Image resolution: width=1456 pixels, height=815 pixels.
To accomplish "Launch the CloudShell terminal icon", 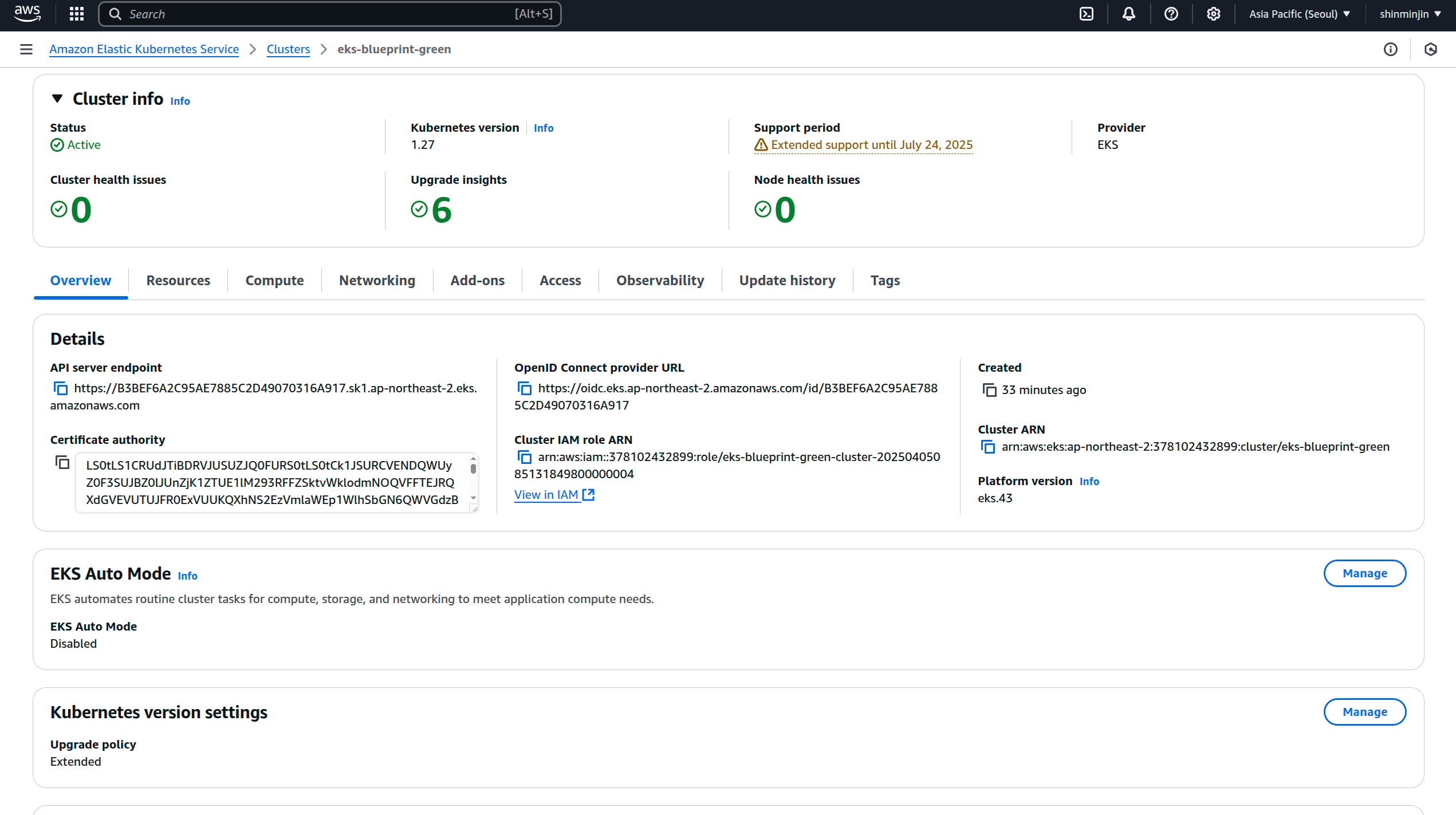I will pos(1086,14).
